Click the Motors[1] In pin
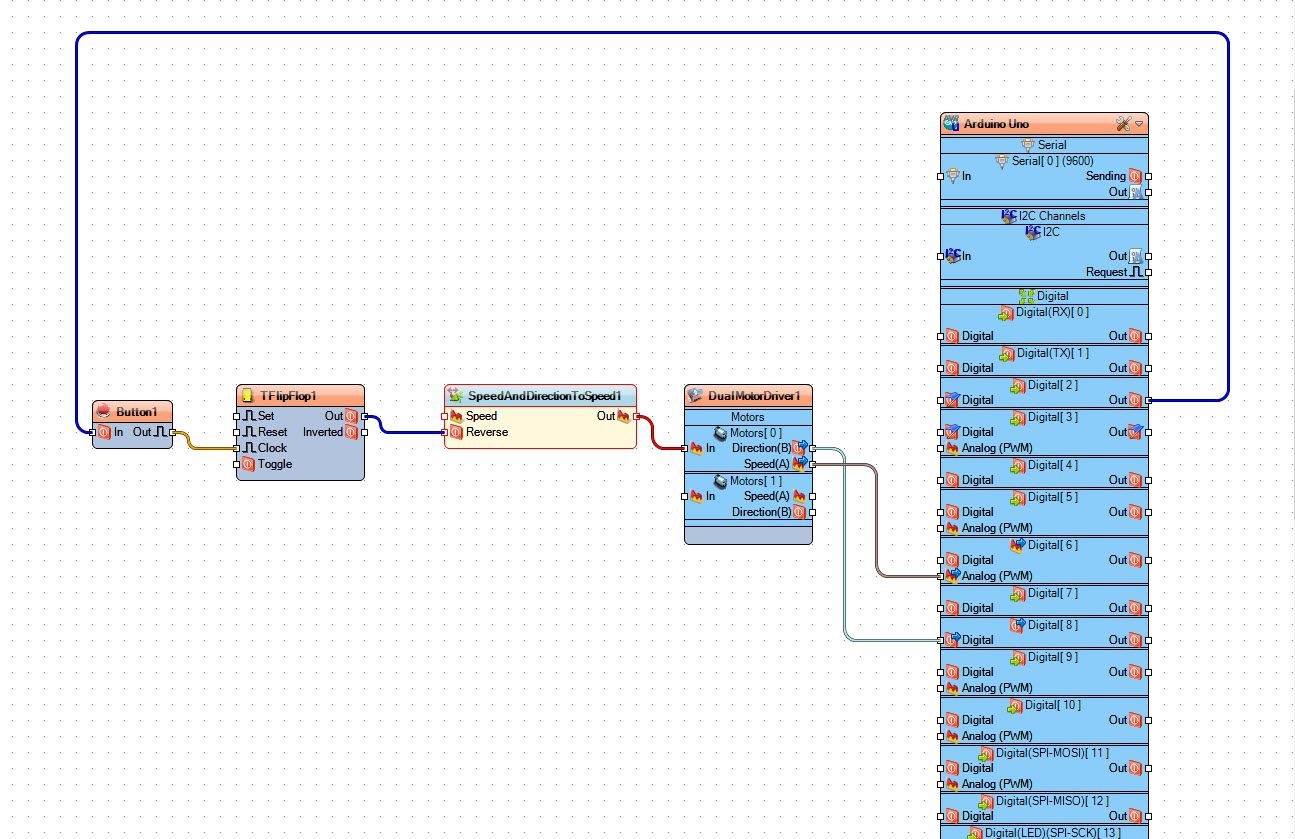The height and width of the screenshot is (839, 1295). (685, 496)
